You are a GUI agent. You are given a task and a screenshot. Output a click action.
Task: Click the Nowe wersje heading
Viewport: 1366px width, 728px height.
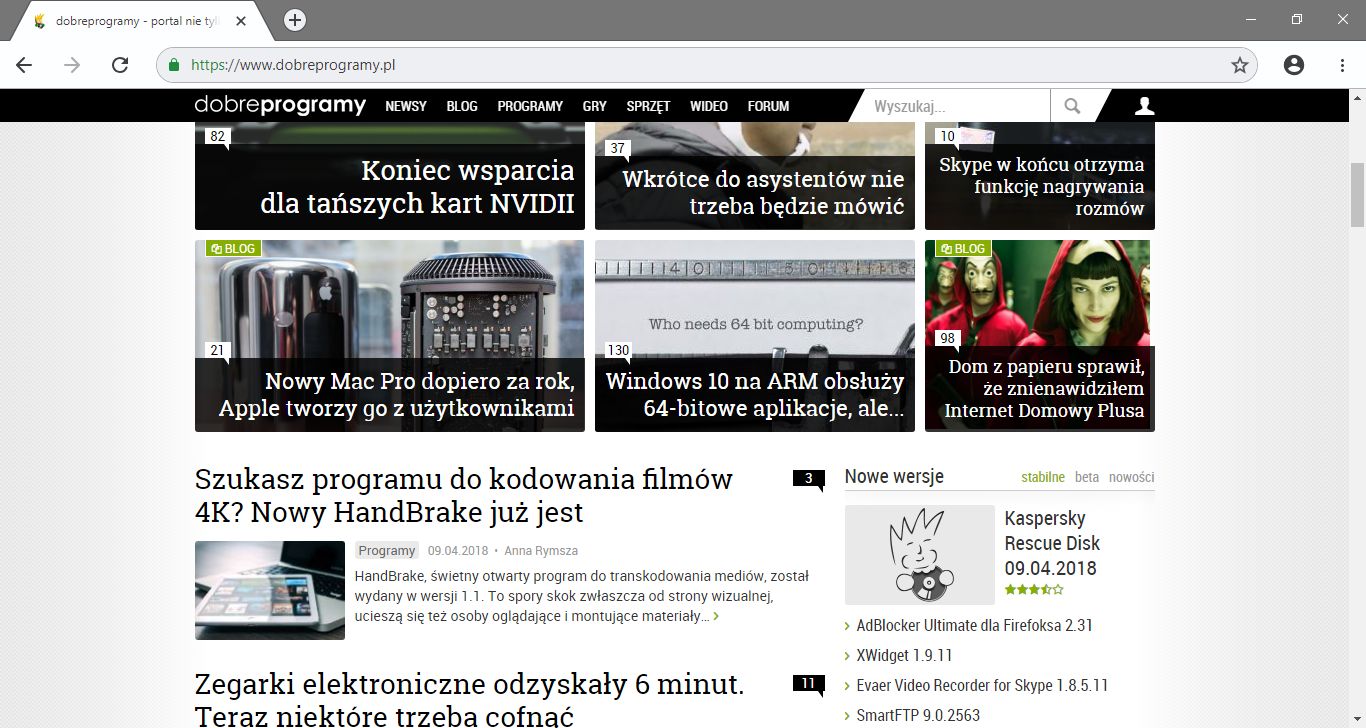pos(894,476)
